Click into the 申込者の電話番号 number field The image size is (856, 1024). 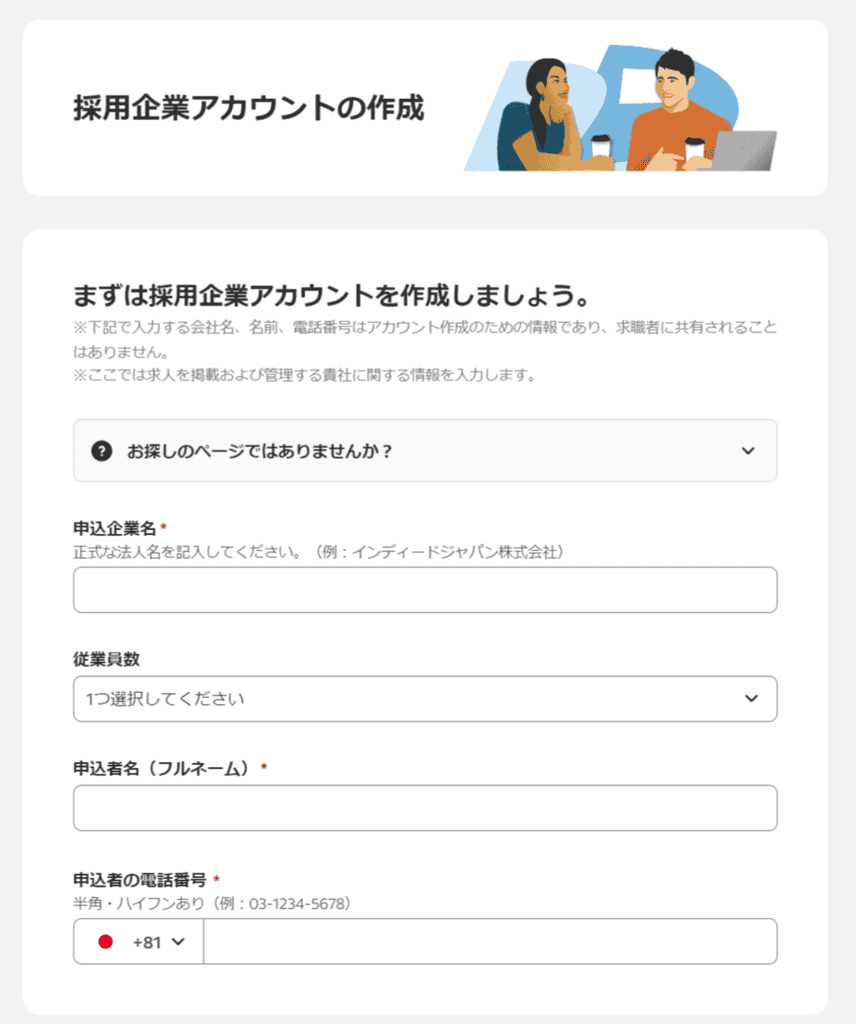coord(490,942)
